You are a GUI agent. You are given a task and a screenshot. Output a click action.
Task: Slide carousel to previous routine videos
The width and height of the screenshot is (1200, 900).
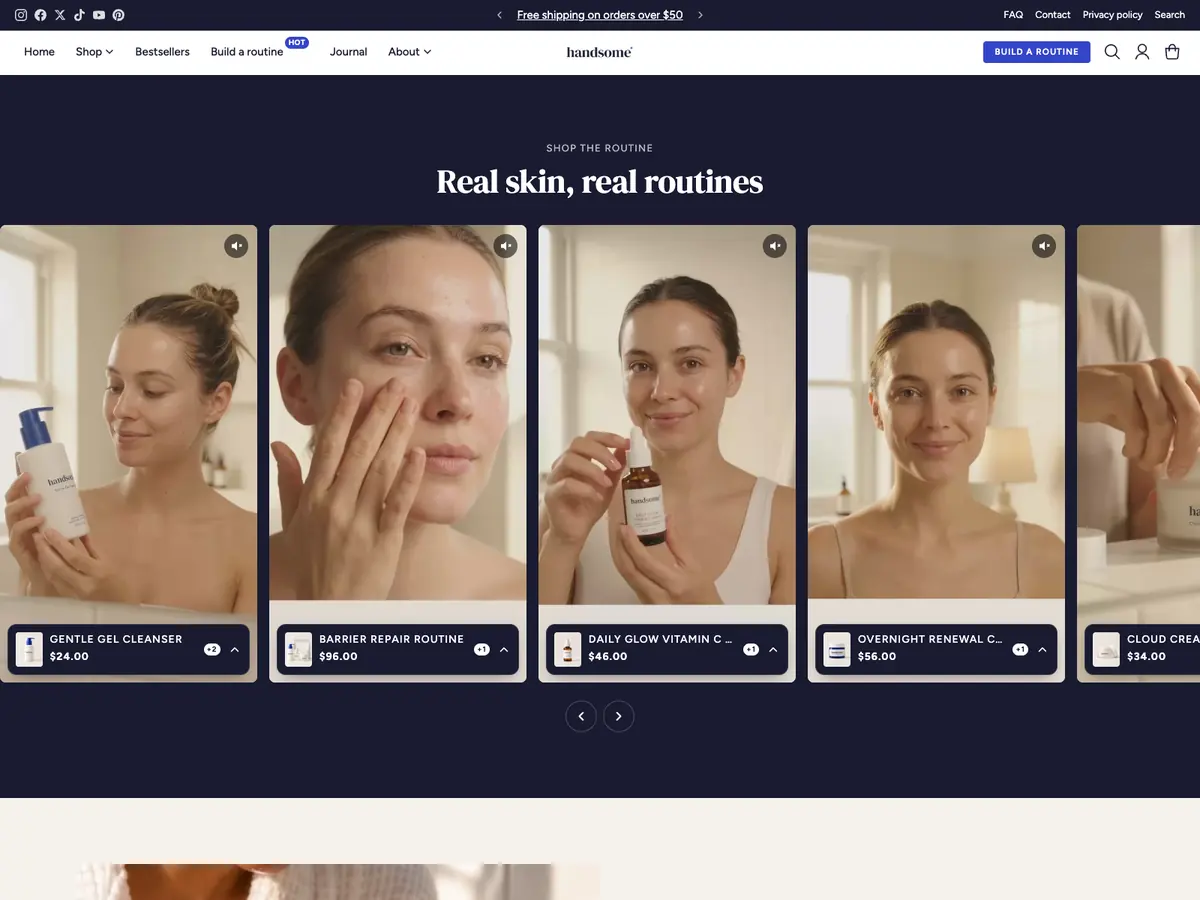pyautogui.click(x=581, y=716)
